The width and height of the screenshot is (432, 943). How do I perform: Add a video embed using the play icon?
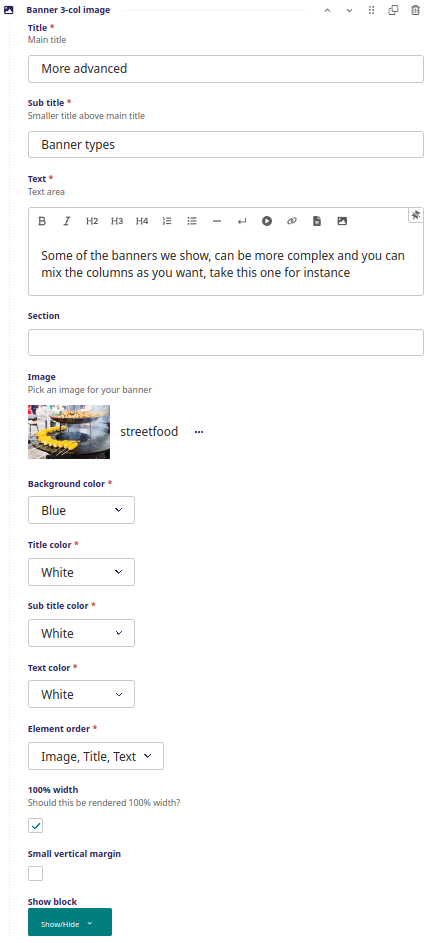(x=267, y=221)
